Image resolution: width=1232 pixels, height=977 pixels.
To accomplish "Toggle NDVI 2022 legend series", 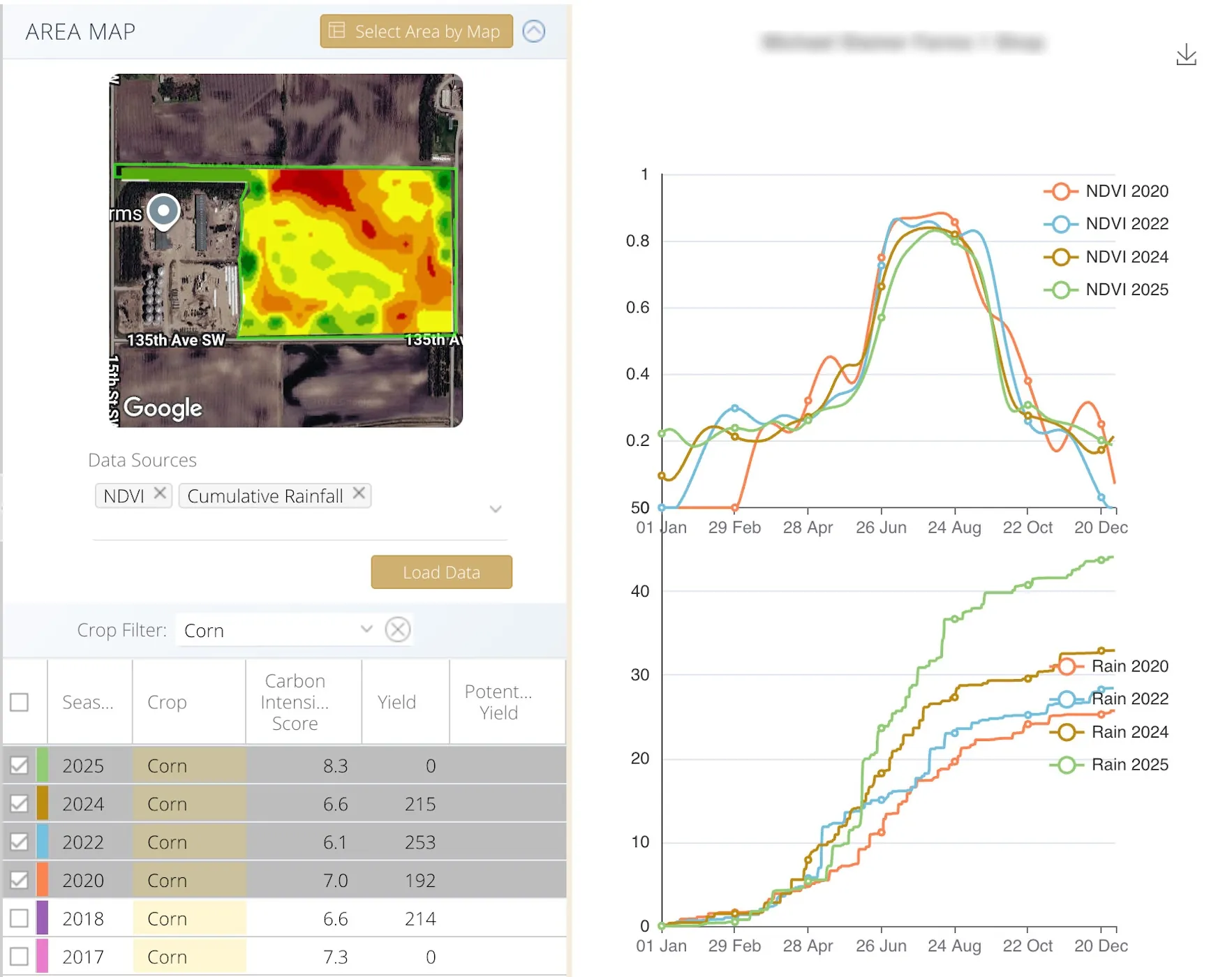I will pos(1106,224).
